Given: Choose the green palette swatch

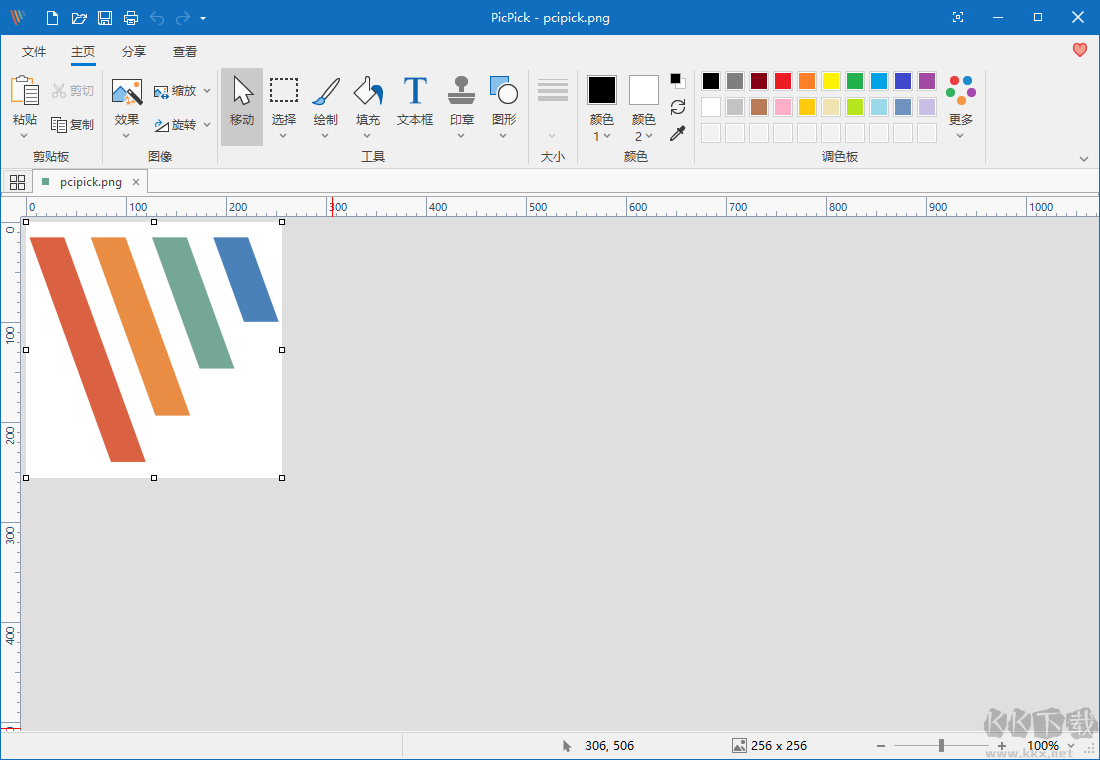Looking at the screenshot, I should click(854, 81).
